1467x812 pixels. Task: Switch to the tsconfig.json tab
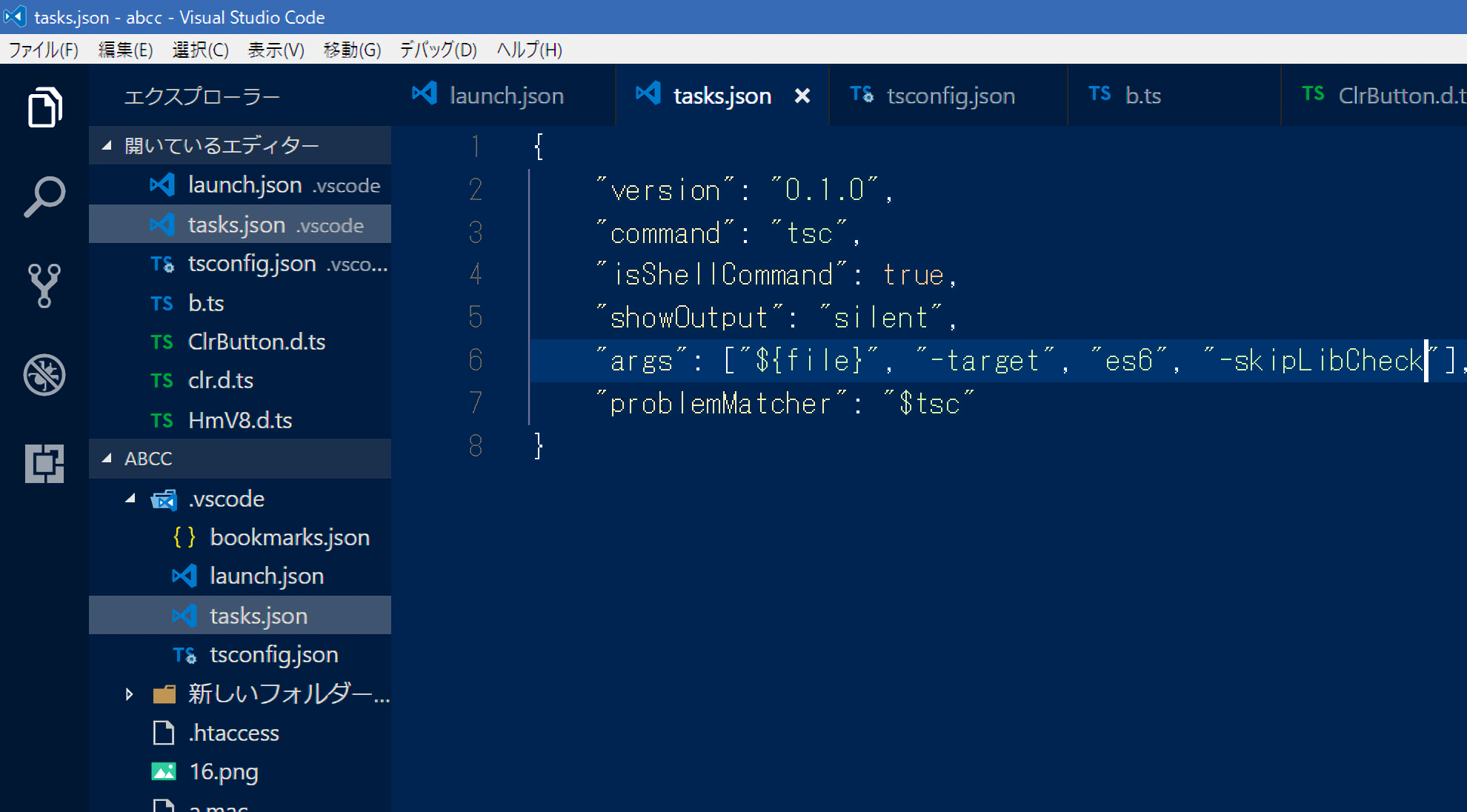(950, 96)
